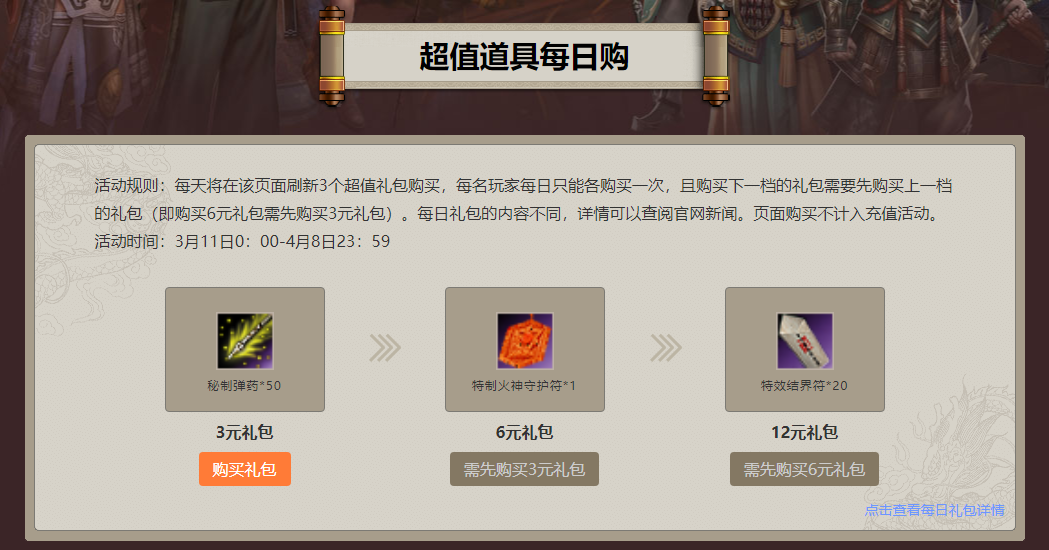Select the 特制火神守护符*1 item label
Image resolution: width=1049 pixels, height=550 pixels.
click(524, 385)
